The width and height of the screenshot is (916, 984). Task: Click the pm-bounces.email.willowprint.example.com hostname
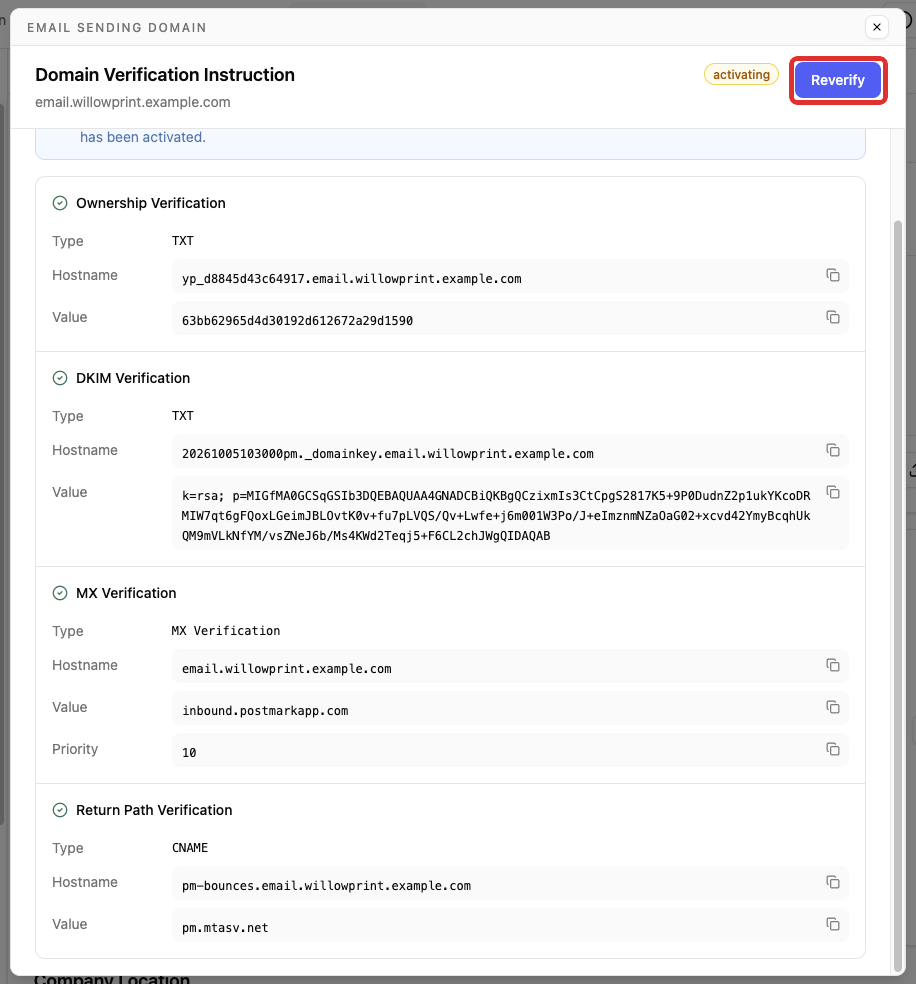pyautogui.click(x=326, y=885)
